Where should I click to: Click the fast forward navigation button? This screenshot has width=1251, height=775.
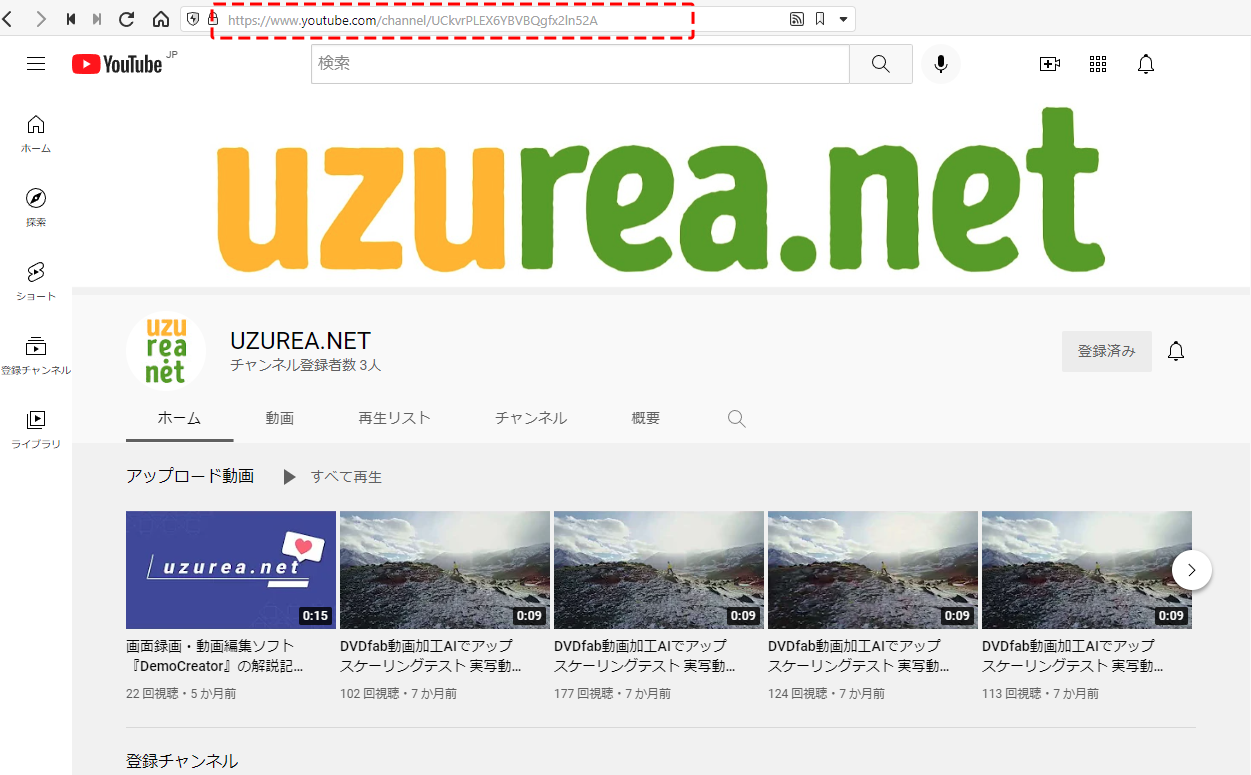tap(97, 19)
